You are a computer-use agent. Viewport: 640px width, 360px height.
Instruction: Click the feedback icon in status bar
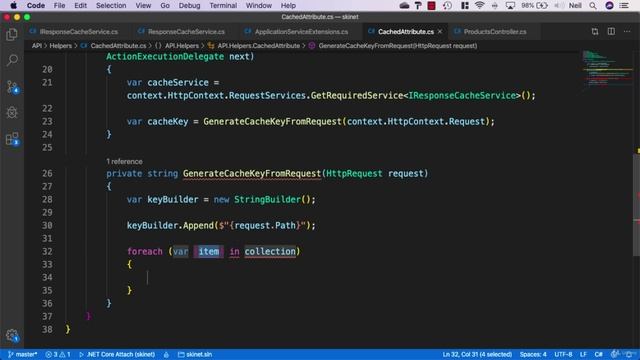(x=614, y=354)
